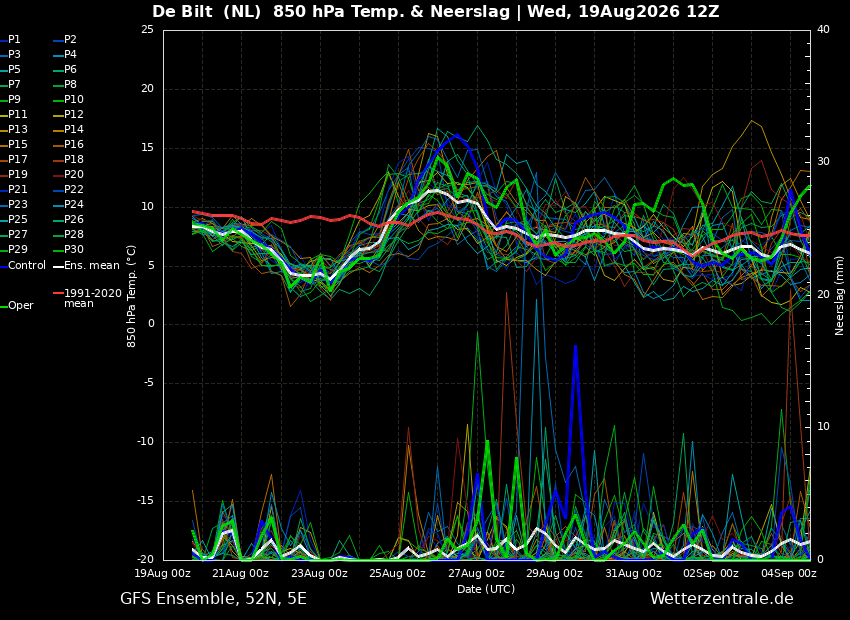The image size is (850, 620).
Task: Click the 02Sep 00z date tick
Action: 711,573
